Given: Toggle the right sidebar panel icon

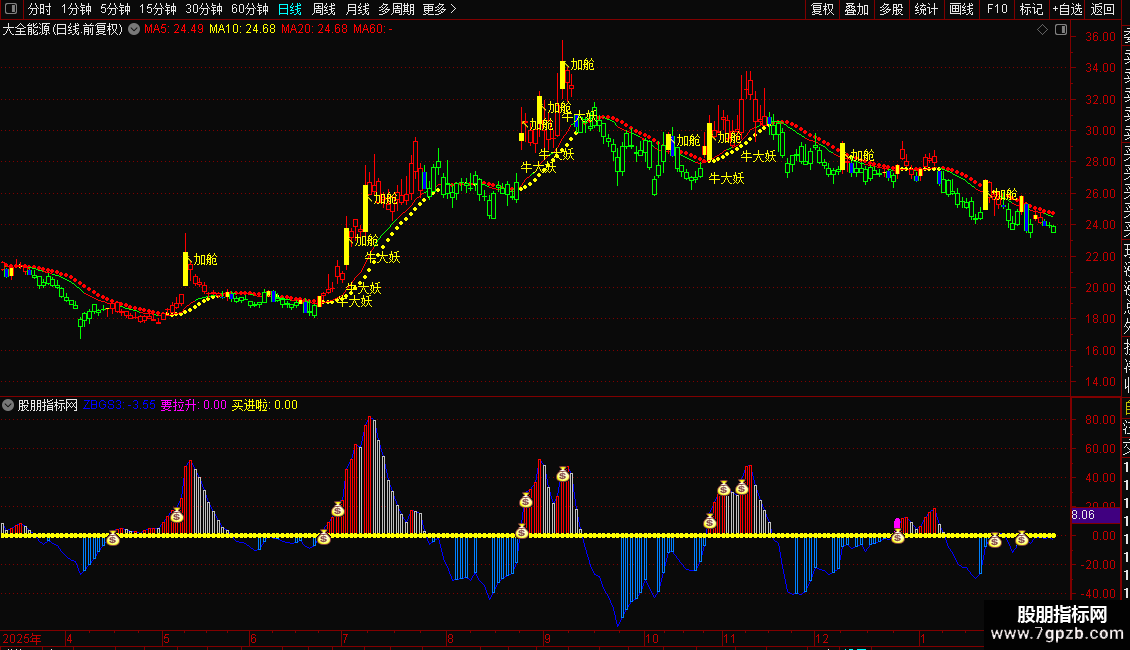Looking at the screenshot, I should pyautogui.click(x=1061, y=30).
